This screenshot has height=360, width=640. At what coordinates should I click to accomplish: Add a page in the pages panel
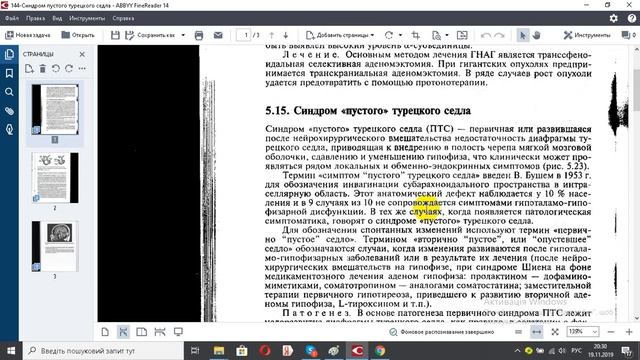click(x=29, y=69)
